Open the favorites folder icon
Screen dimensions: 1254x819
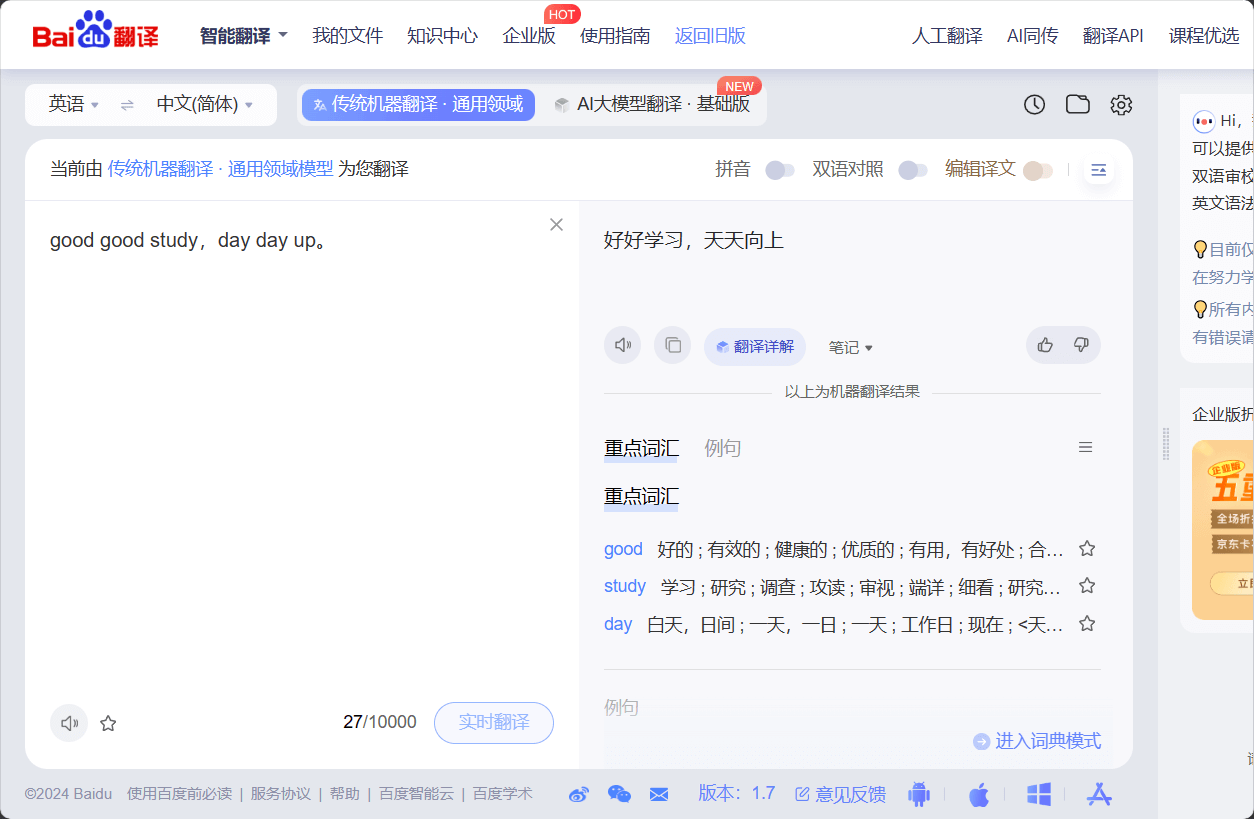(1077, 105)
